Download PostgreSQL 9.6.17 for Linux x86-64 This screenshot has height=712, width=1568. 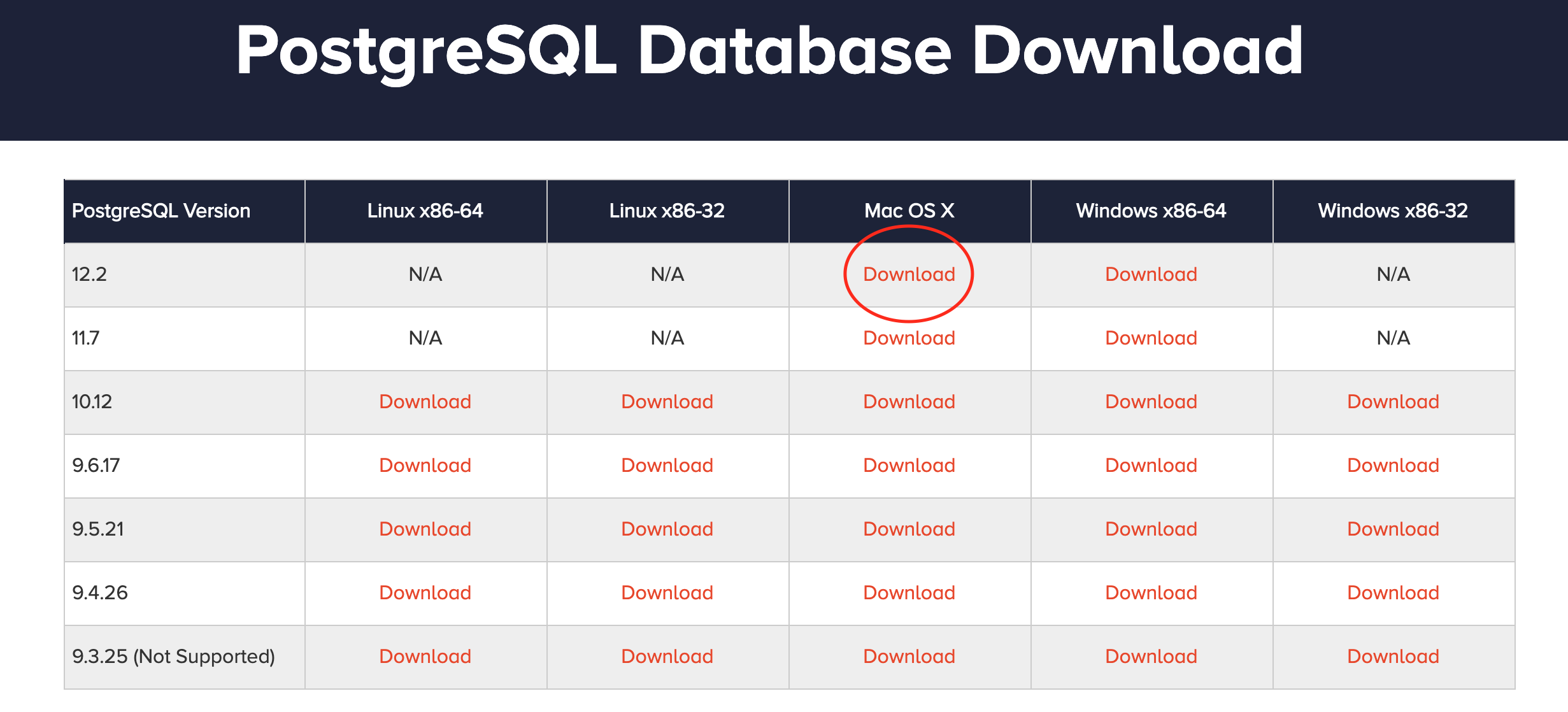[x=425, y=466]
